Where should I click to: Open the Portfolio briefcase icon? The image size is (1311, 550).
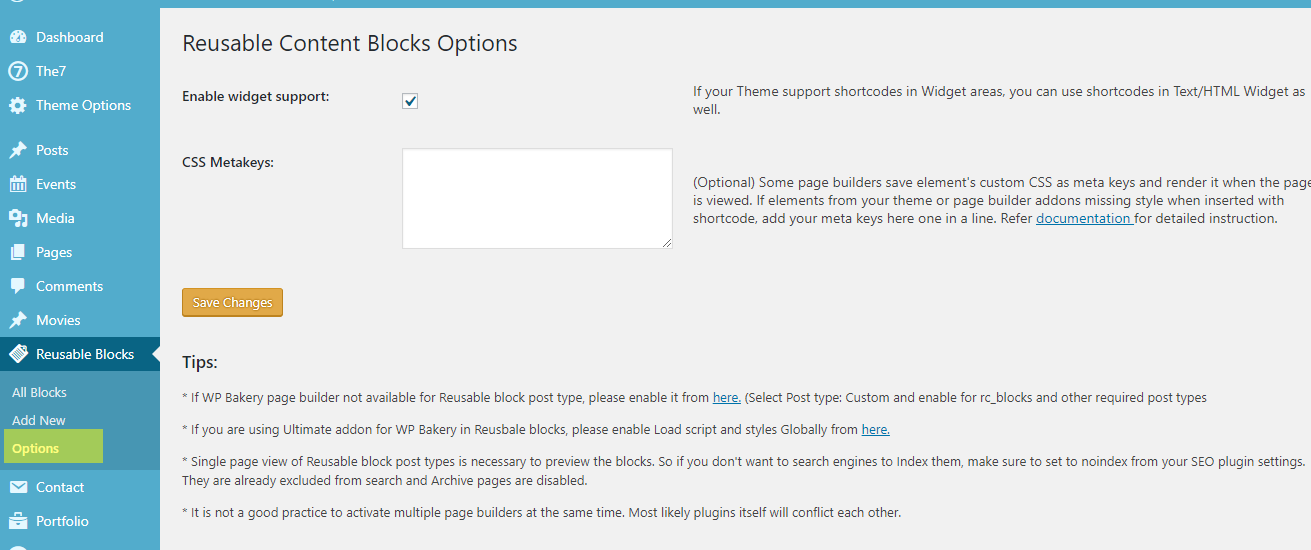click(x=17, y=521)
